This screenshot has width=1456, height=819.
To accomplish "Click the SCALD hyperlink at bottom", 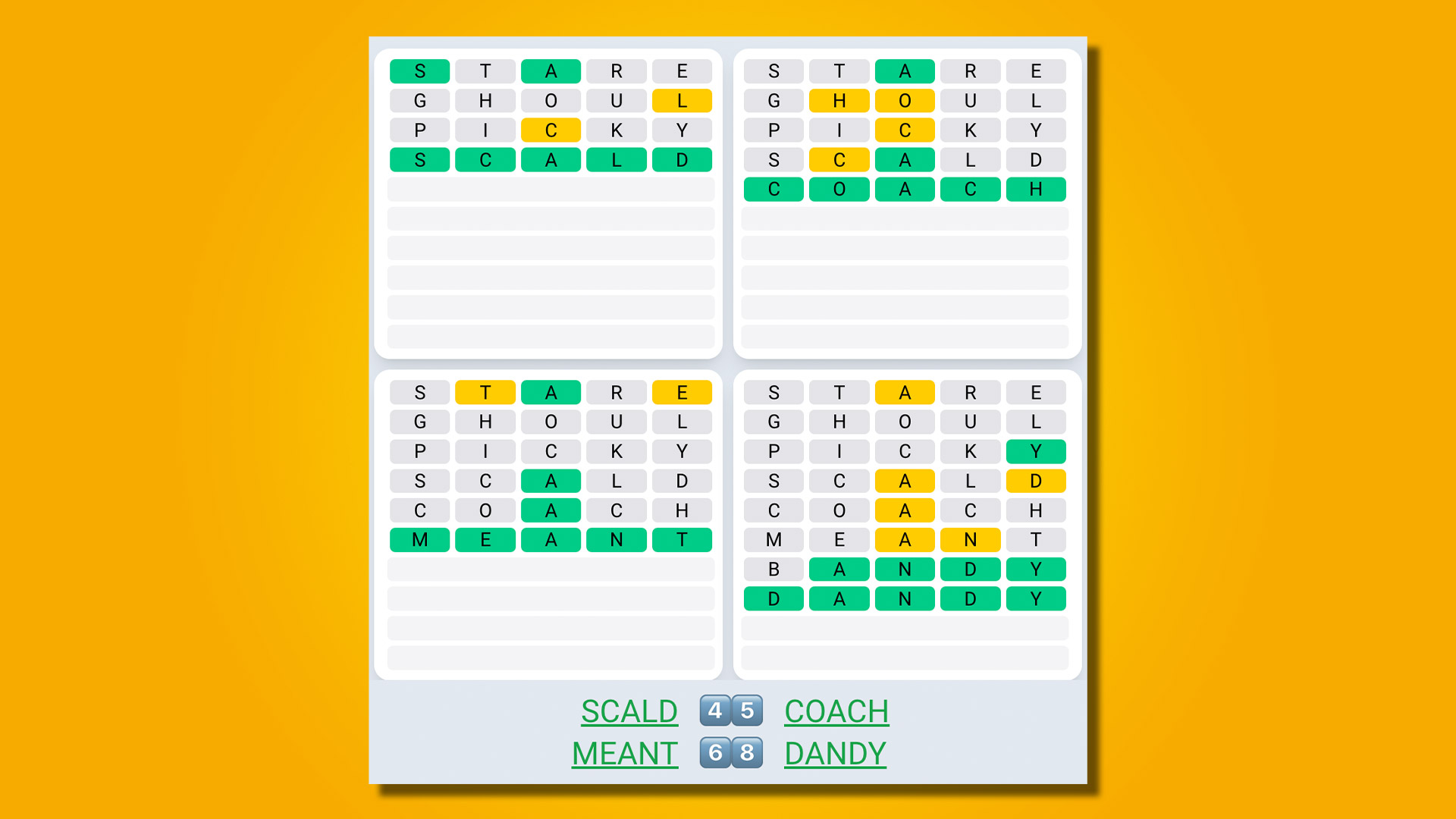I will pyautogui.click(x=629, y=710).
